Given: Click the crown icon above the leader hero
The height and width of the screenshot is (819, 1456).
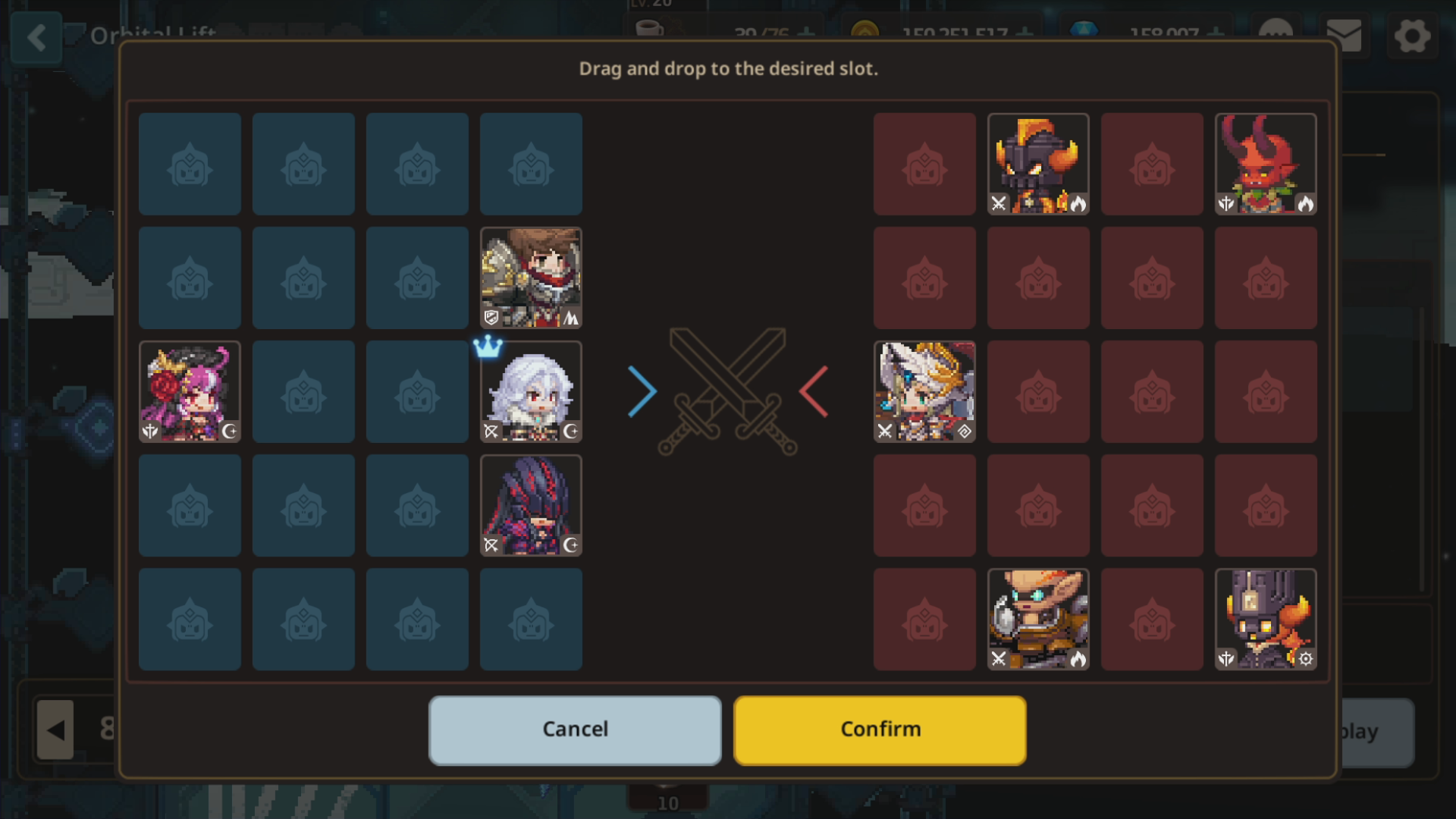Looking at the screenshot, I should (x=488, y=346).
